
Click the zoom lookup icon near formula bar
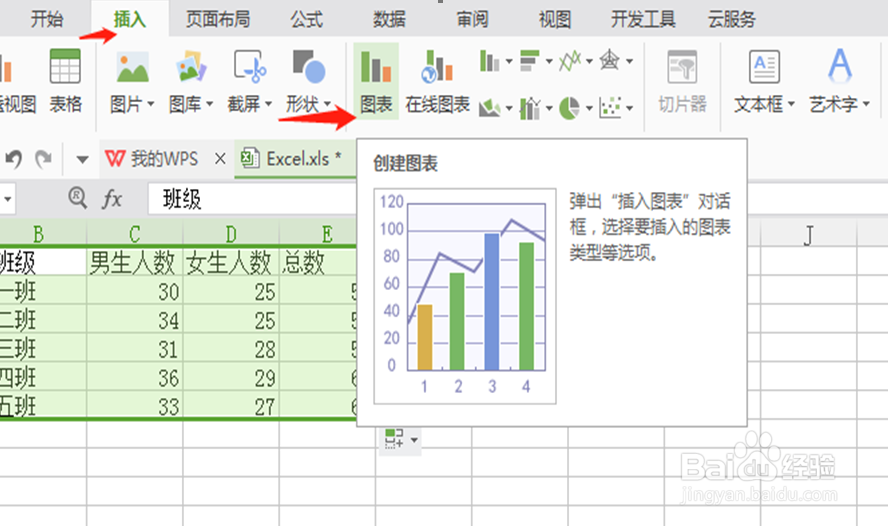click(78, 198)
